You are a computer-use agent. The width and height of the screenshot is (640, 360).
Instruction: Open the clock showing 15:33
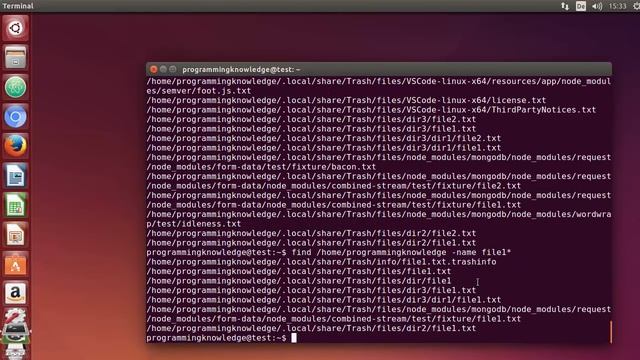[617, 6]
